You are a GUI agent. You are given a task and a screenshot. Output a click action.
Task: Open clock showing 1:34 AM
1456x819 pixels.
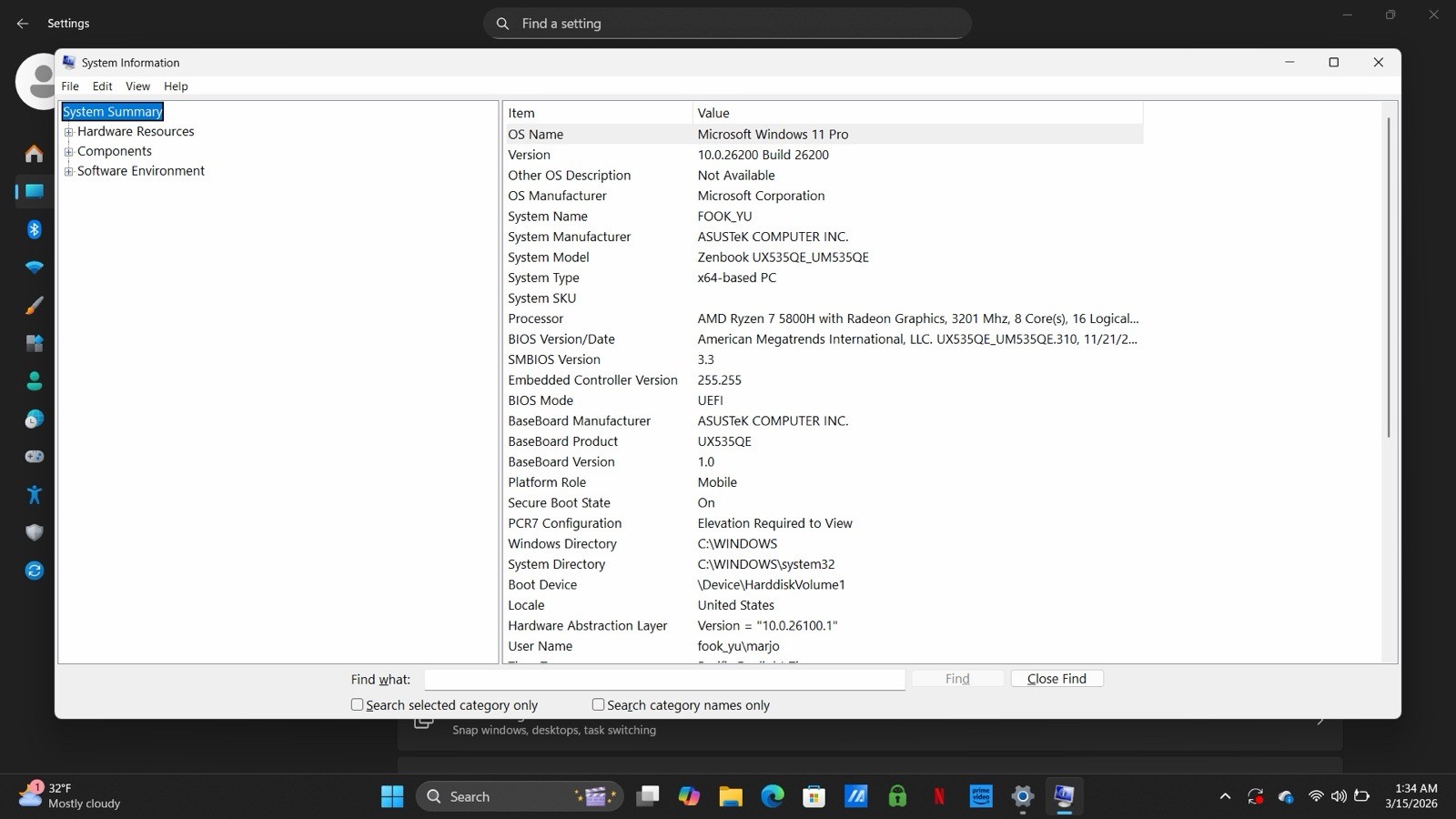tap(1411, 796)
